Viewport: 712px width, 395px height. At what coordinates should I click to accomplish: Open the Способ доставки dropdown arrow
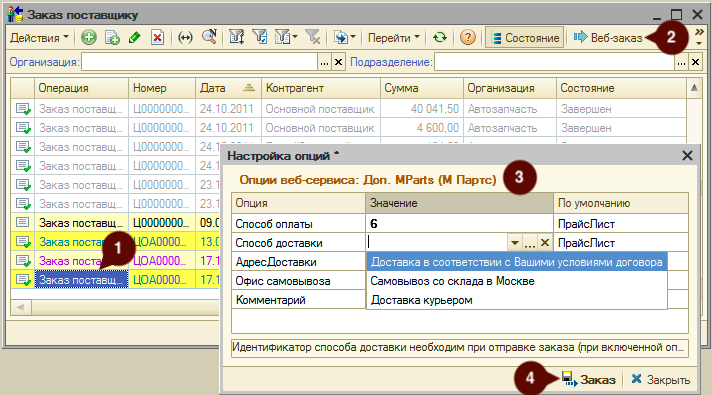[514, 243]
